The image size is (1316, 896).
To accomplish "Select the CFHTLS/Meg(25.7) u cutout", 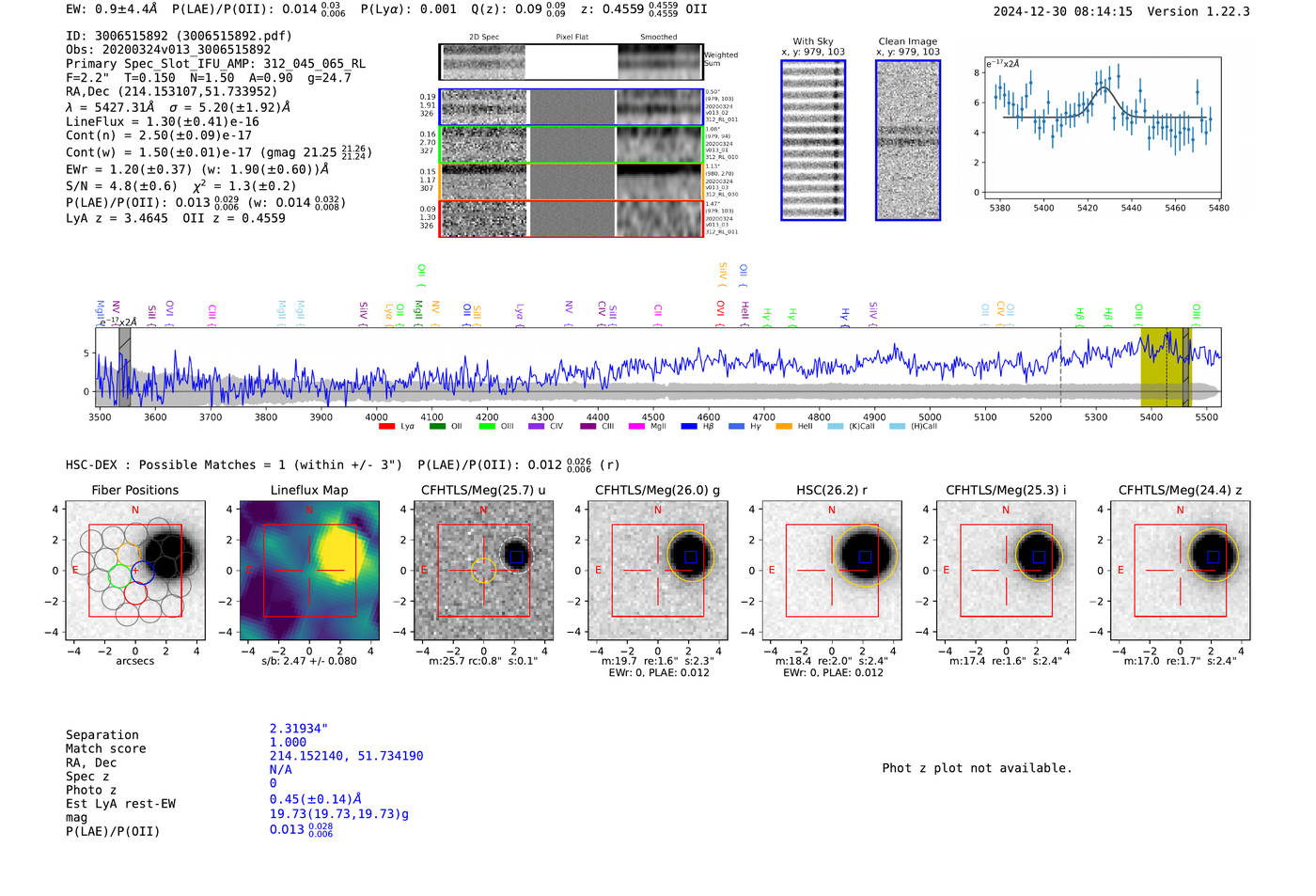I will tap(483, 571).
